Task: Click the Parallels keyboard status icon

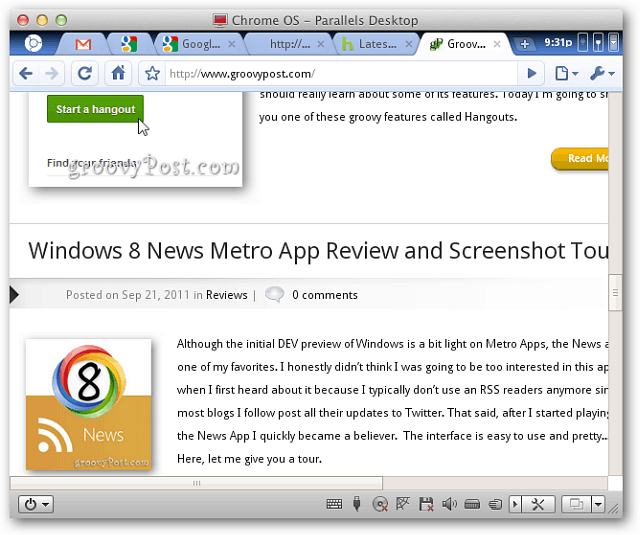Action: coord(334,504)
